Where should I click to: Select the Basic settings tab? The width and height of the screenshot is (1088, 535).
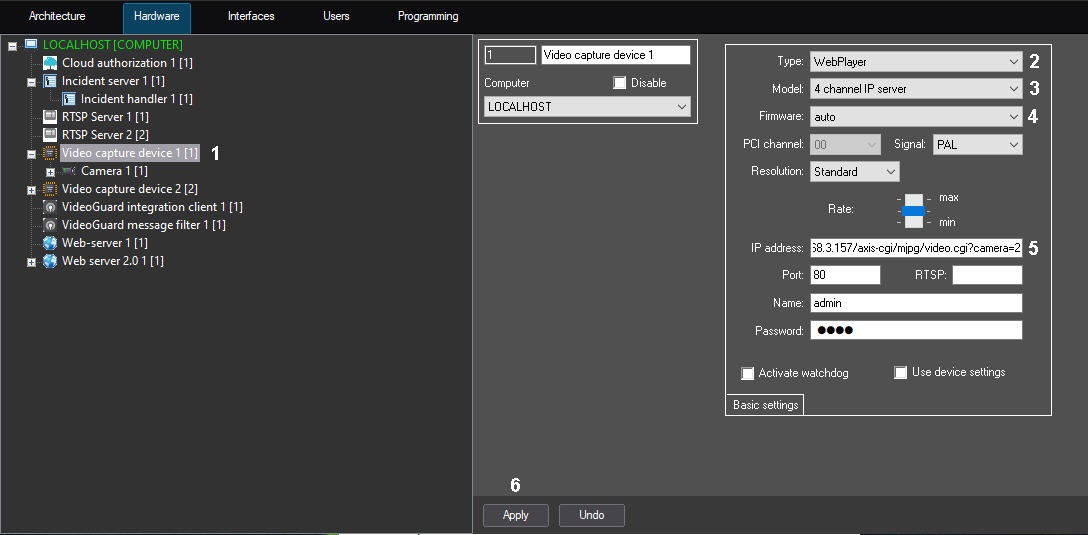coord(765,405)
